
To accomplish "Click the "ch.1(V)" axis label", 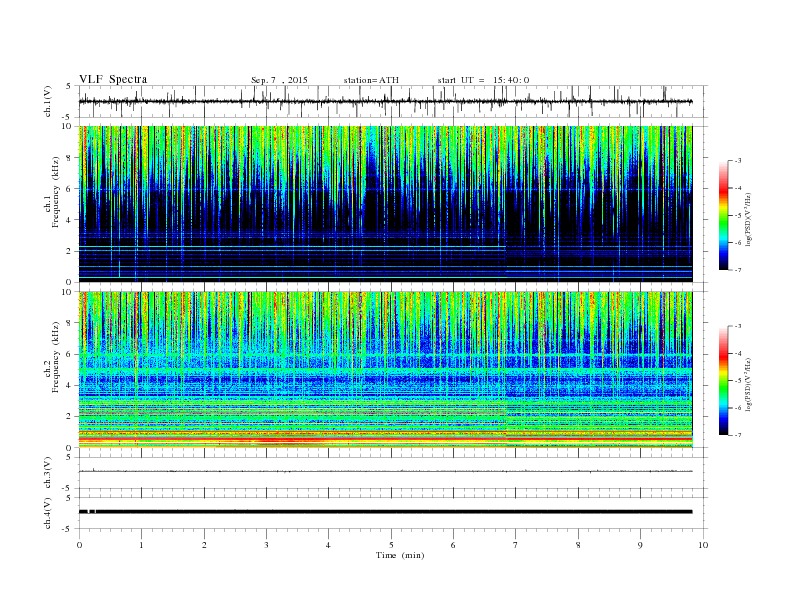I will (x=48, y=101).
